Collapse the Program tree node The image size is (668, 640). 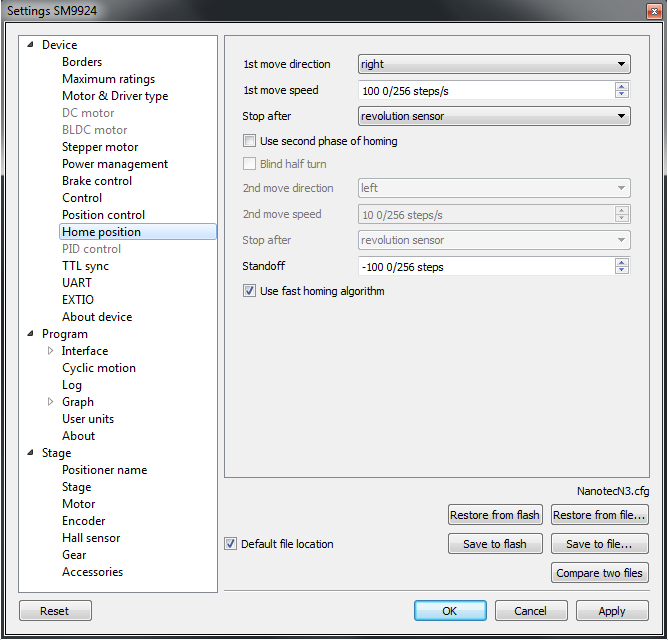30,334
